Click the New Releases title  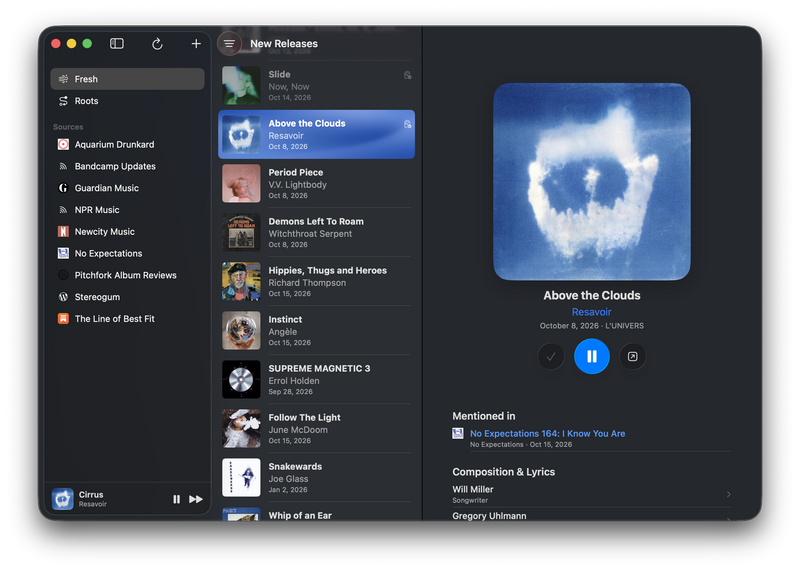click(x=284, y=44)
